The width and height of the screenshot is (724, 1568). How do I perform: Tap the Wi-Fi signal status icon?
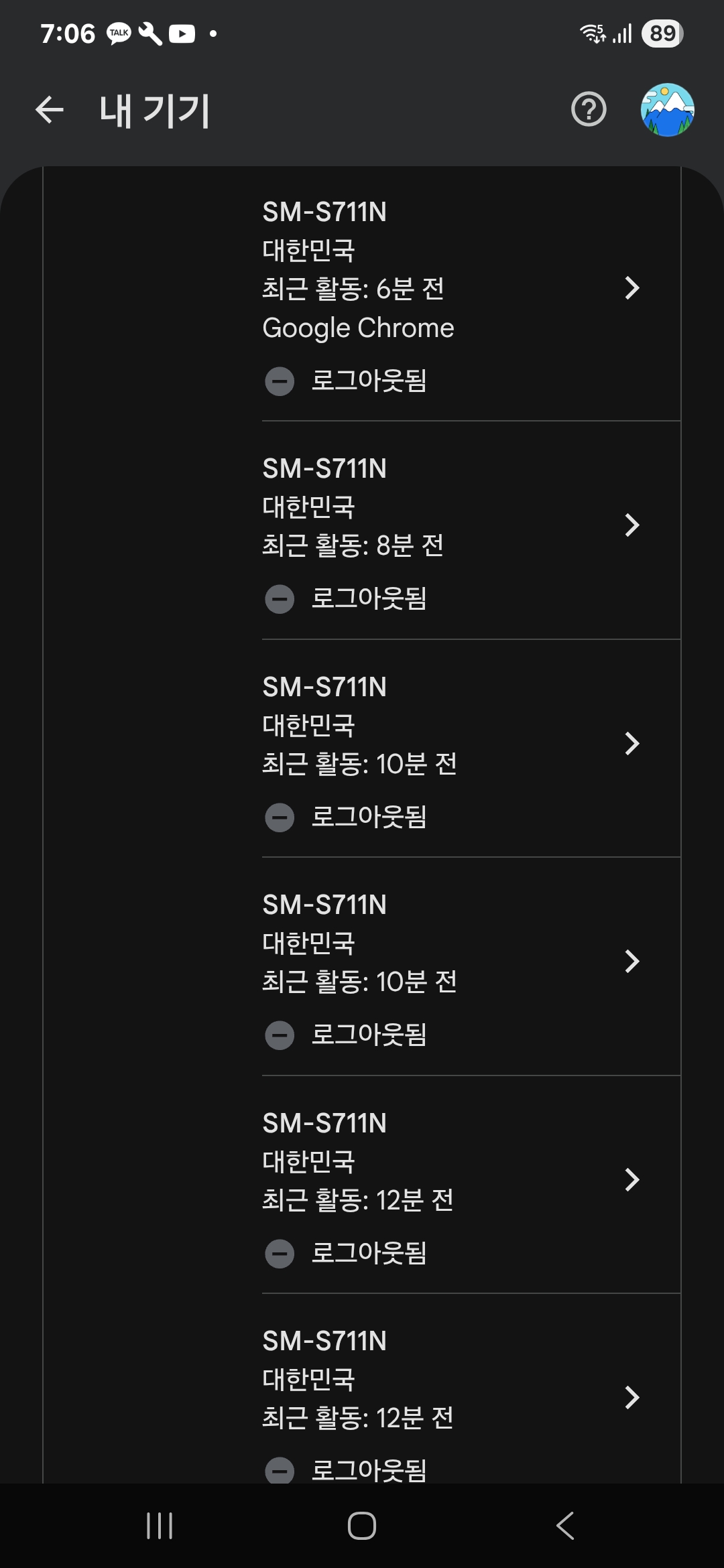(x=593, y=34)
